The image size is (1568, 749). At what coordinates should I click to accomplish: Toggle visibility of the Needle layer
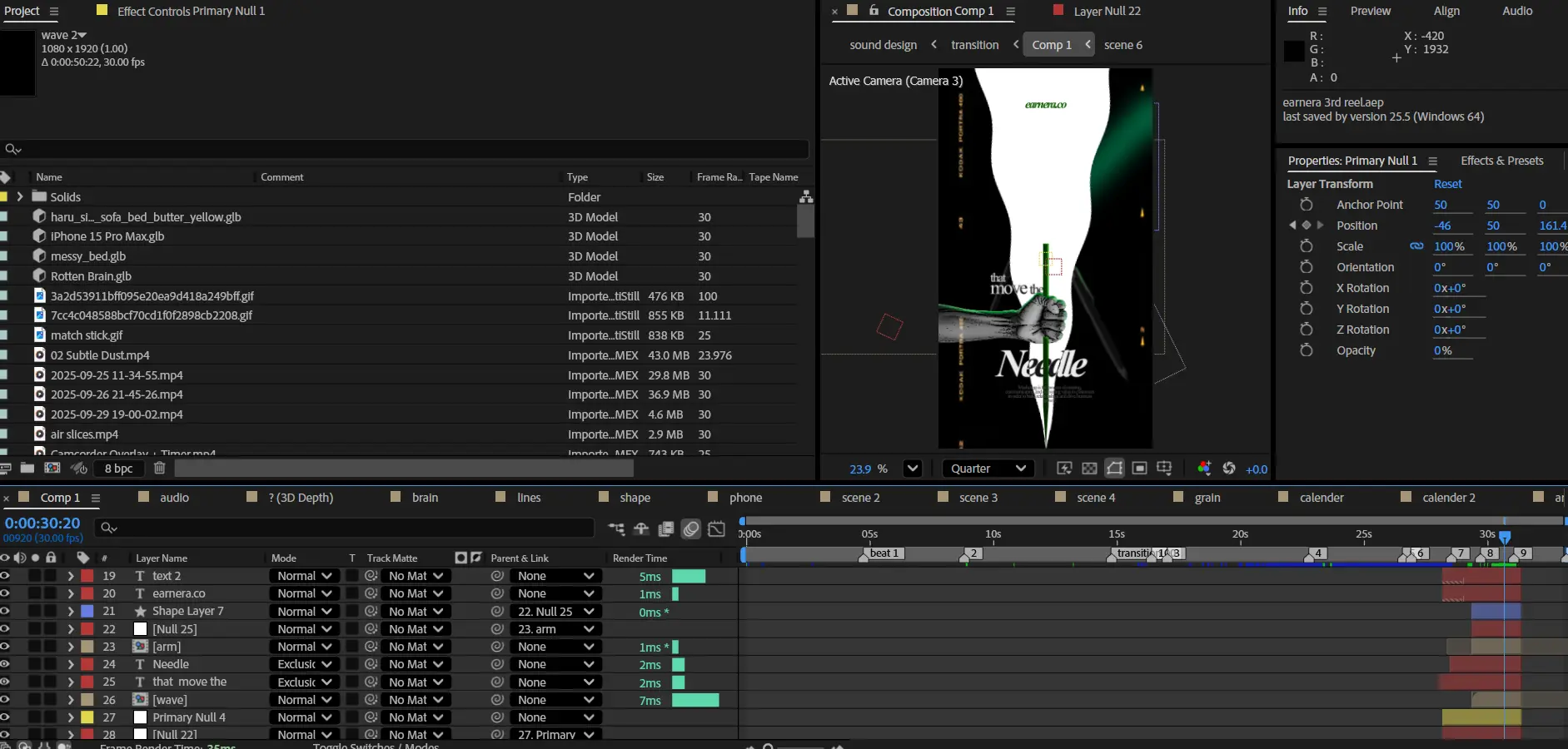click(x=5, y=664)
